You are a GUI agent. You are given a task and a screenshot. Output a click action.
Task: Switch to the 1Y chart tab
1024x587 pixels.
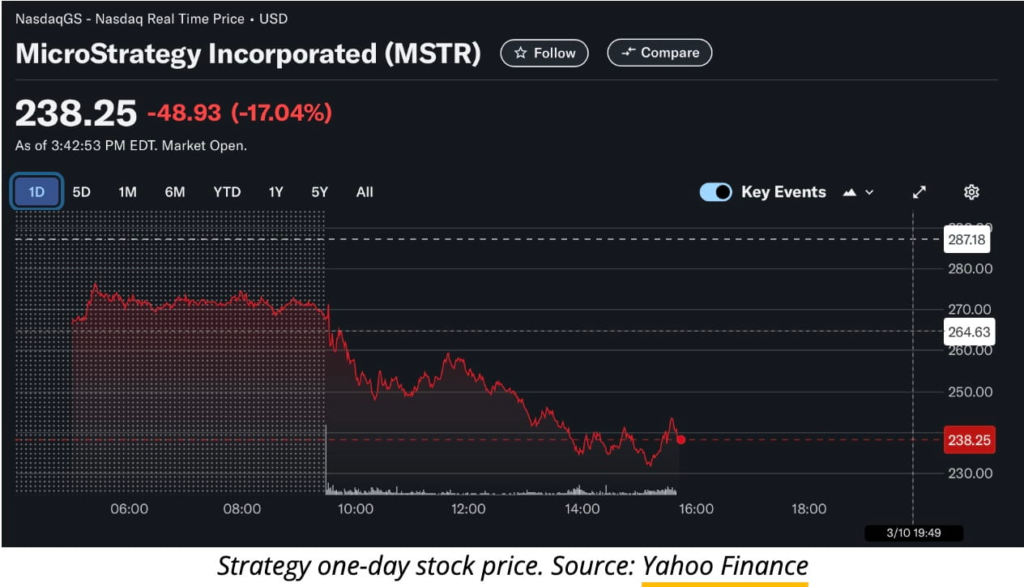pos(276,192)
